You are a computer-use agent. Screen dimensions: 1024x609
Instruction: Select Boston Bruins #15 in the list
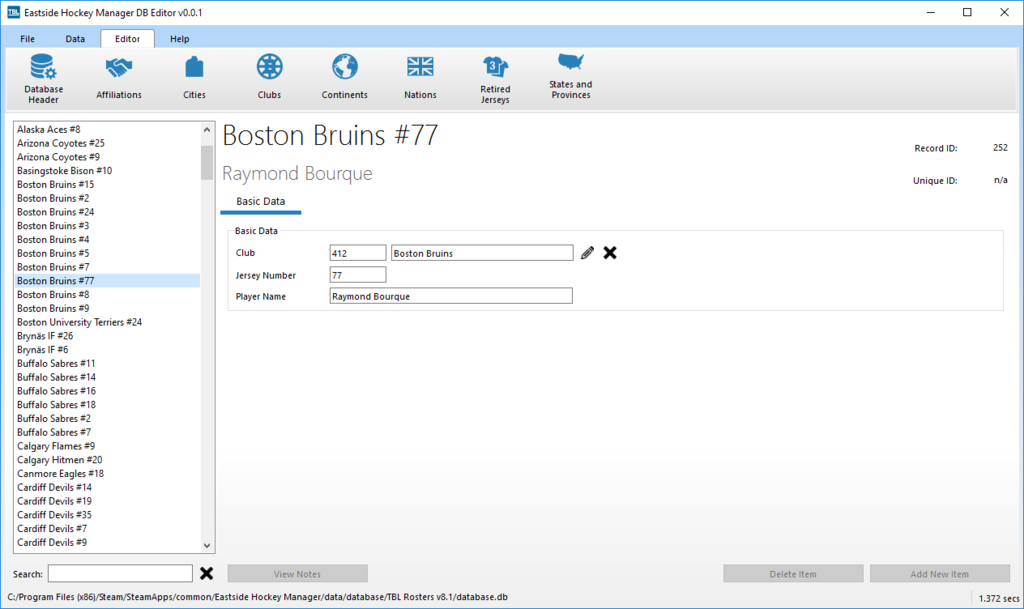click(x=107, y=184)
